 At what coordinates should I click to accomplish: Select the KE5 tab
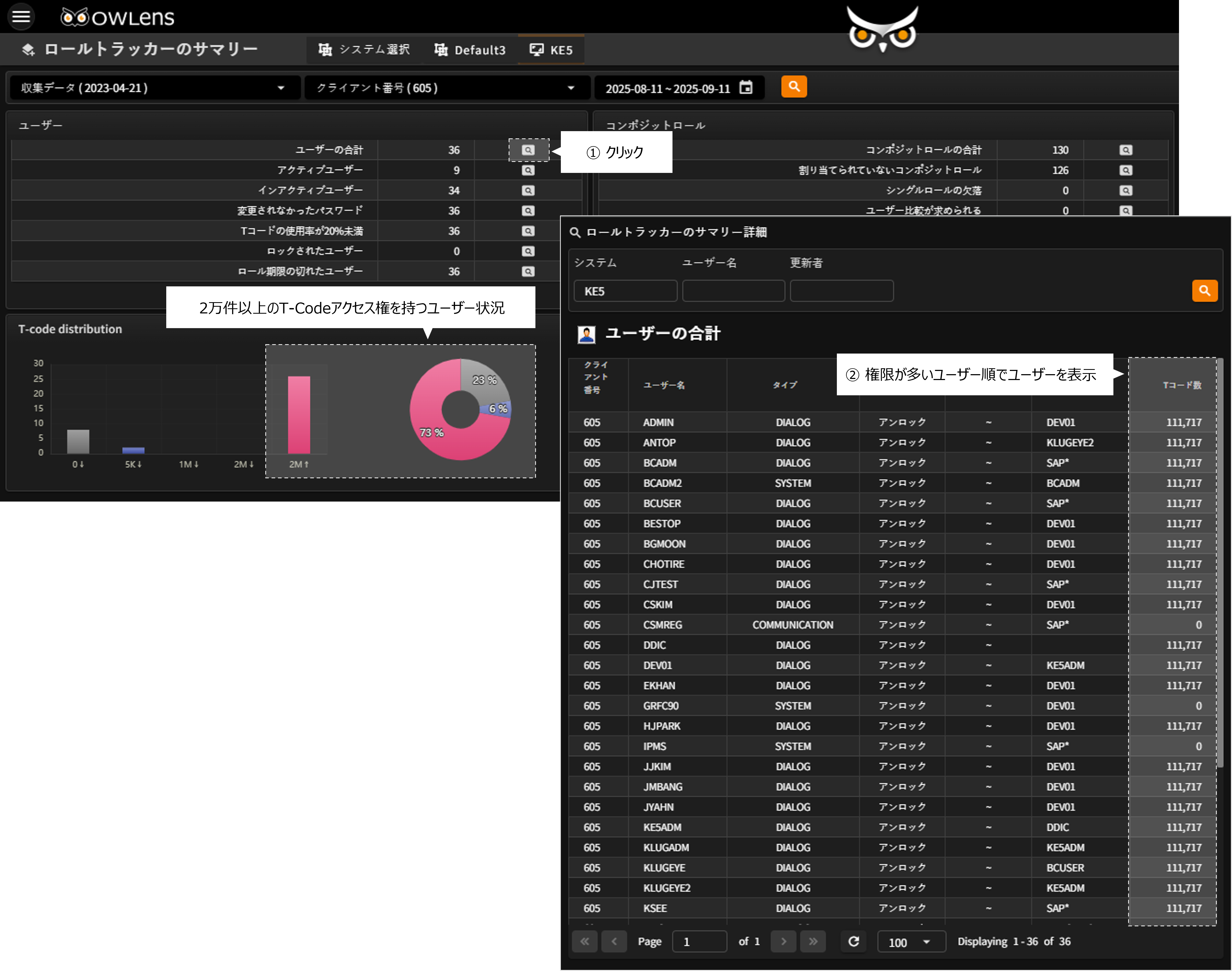pyautogui.click(x=551, y=50)
